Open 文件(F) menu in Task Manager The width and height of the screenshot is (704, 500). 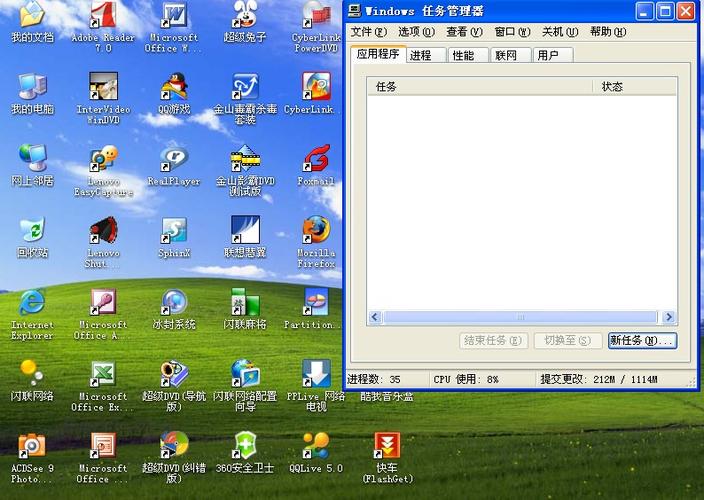point(368,32)
